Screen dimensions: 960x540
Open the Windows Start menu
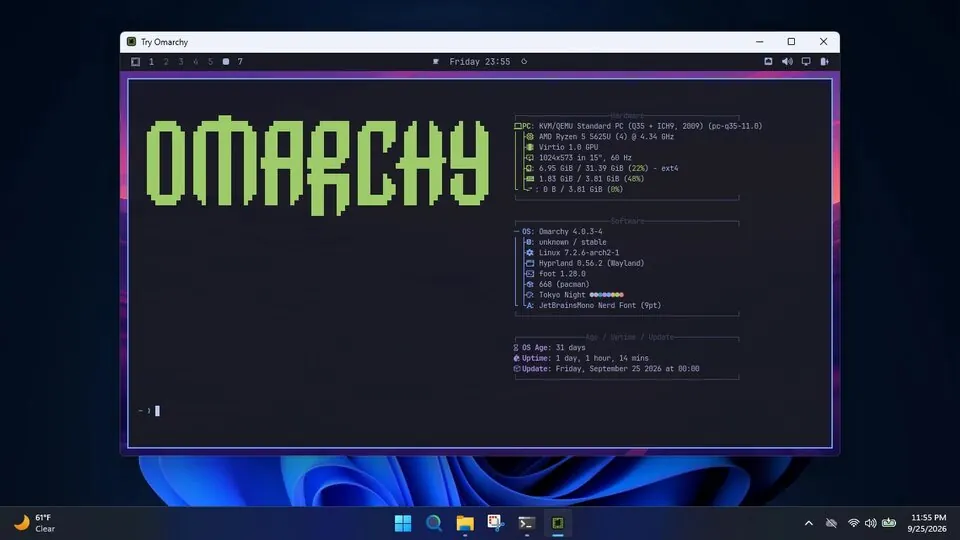pyautogui.click(x=403, y=523)
